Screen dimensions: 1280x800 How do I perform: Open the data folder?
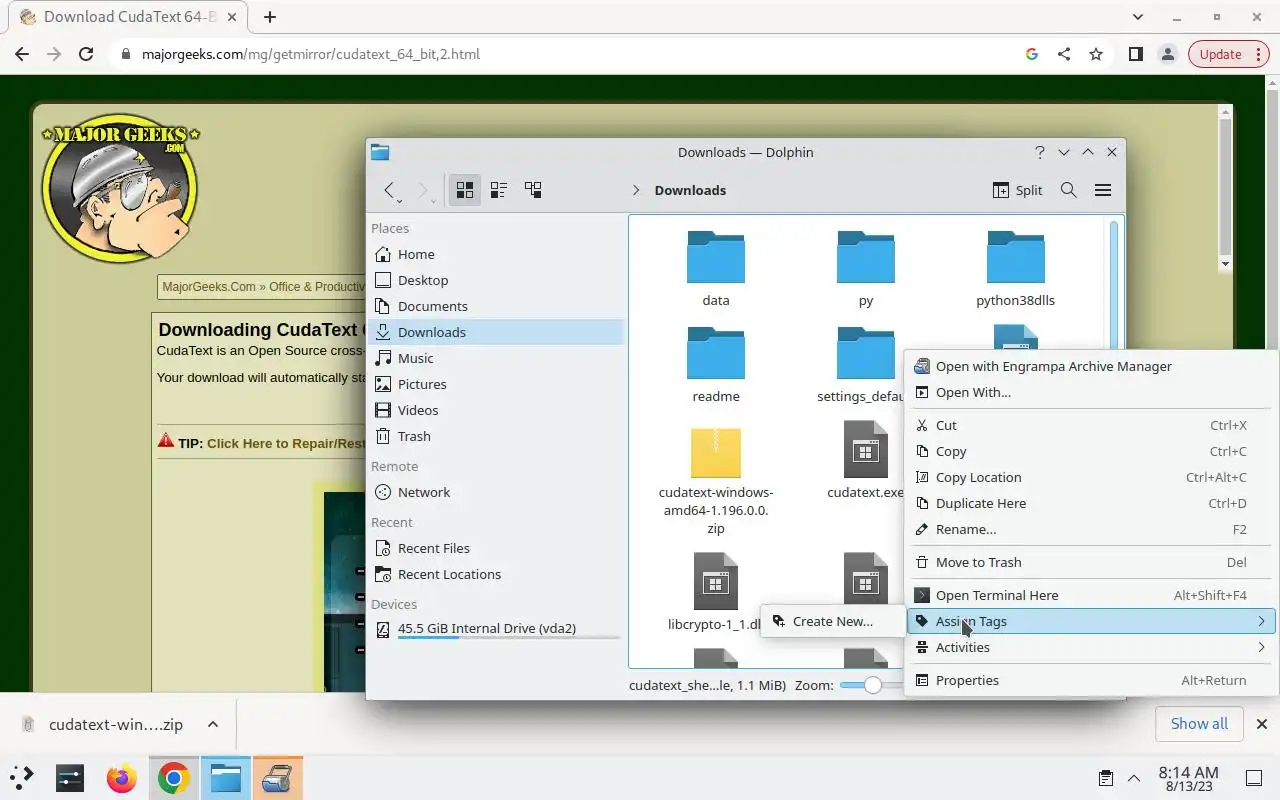(716, 268)
